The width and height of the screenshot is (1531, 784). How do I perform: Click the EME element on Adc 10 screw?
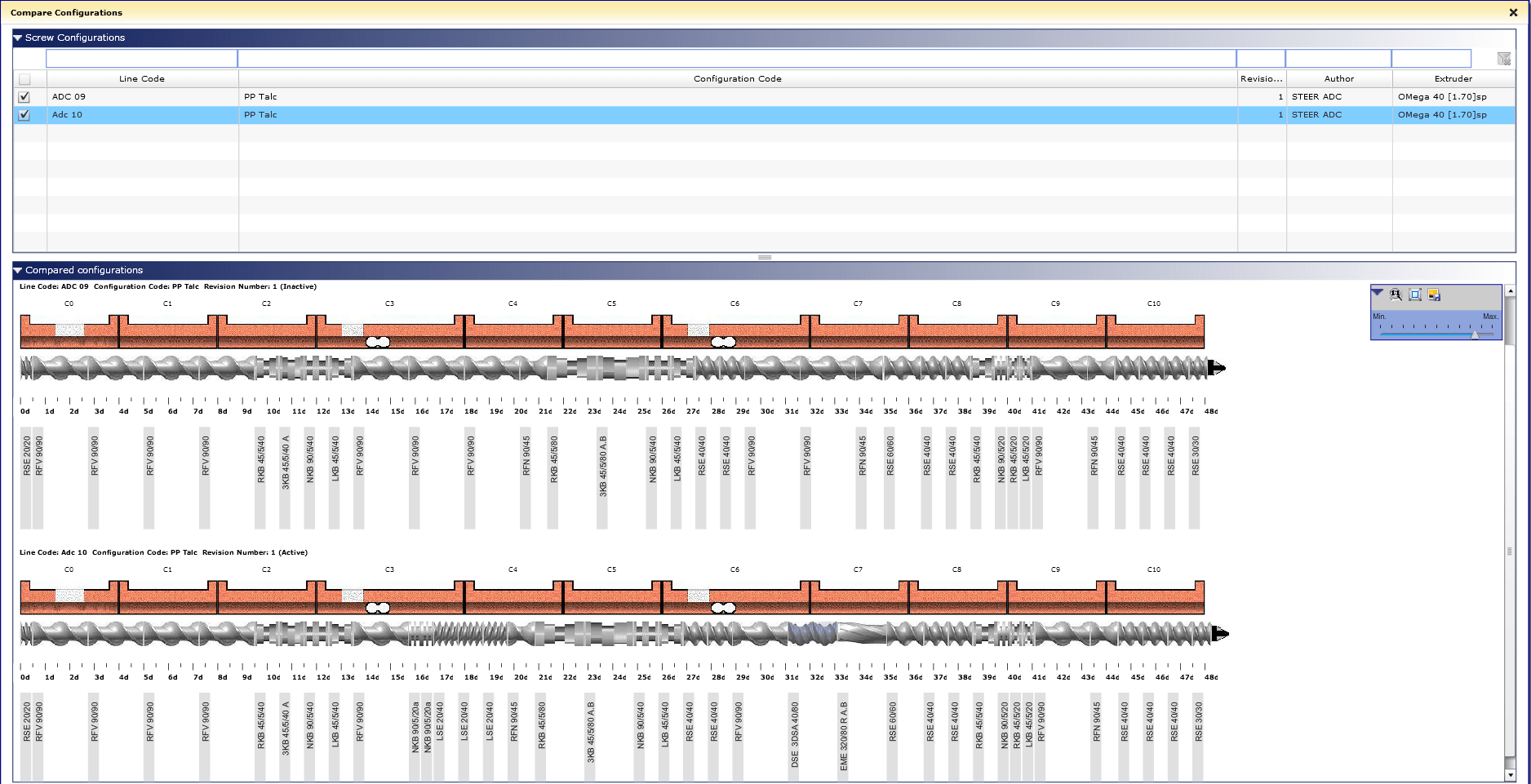pos(861,633)
